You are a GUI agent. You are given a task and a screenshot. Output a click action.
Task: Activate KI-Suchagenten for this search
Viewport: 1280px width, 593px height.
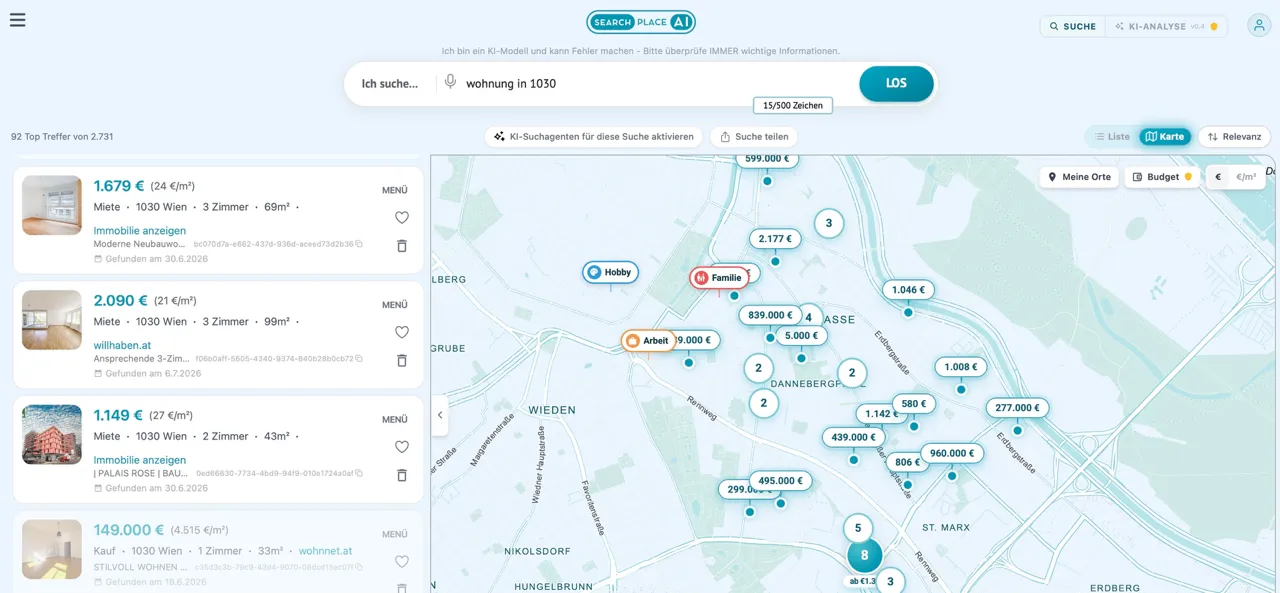pyautogui.click(x=594, y=137)
